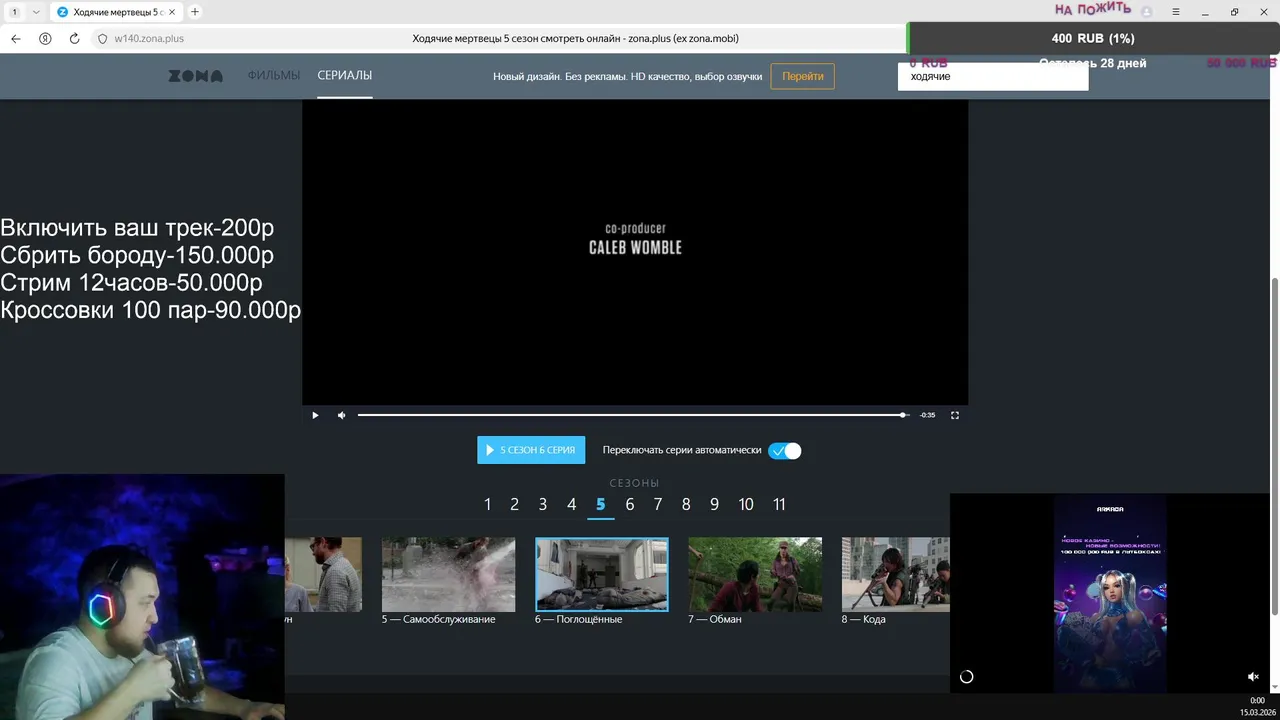Select season 3
Screen dimensions: 1280x720
pyautogui.click(x=543, y=505)
